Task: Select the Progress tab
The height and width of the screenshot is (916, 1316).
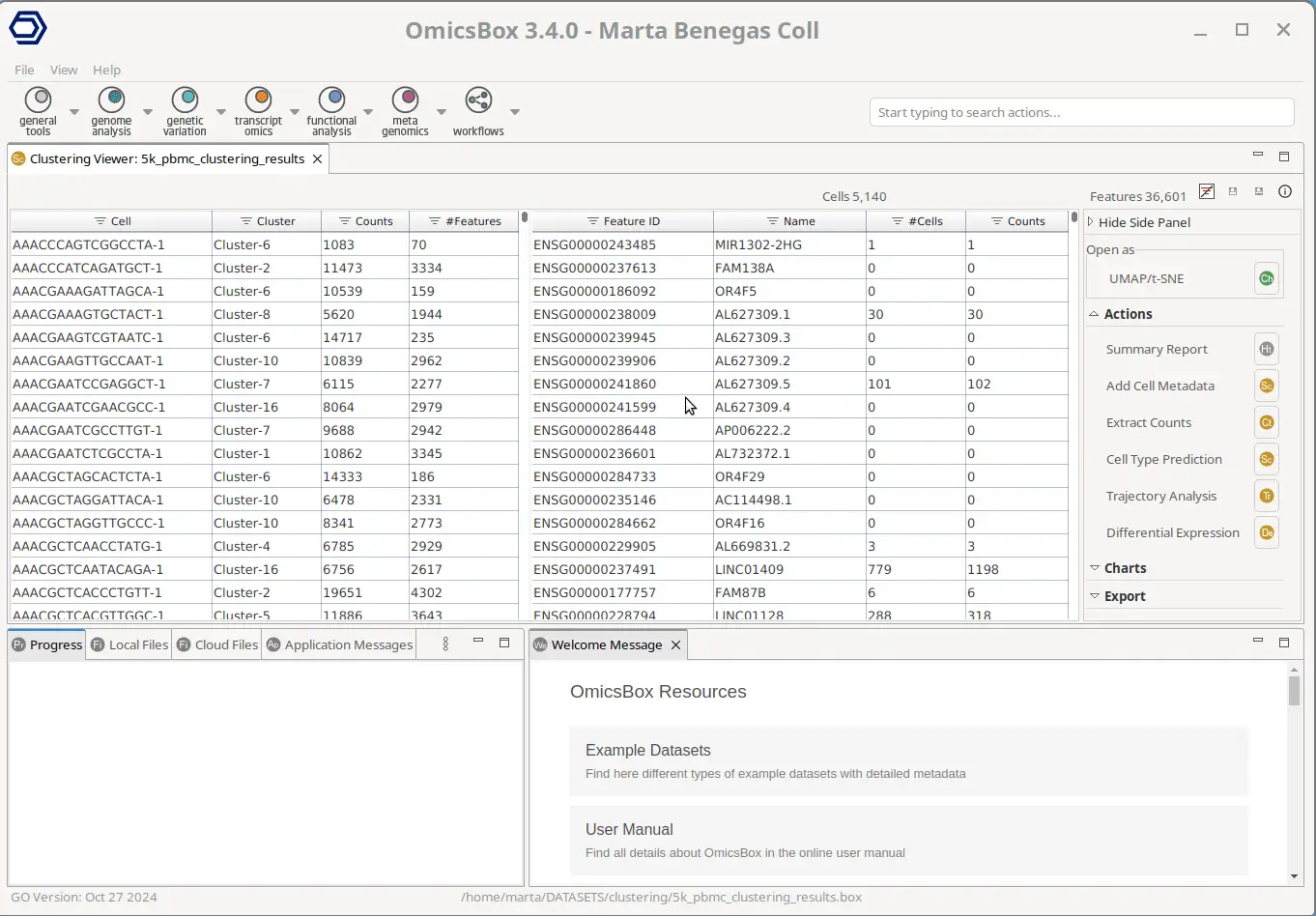Action: point(47,644)
